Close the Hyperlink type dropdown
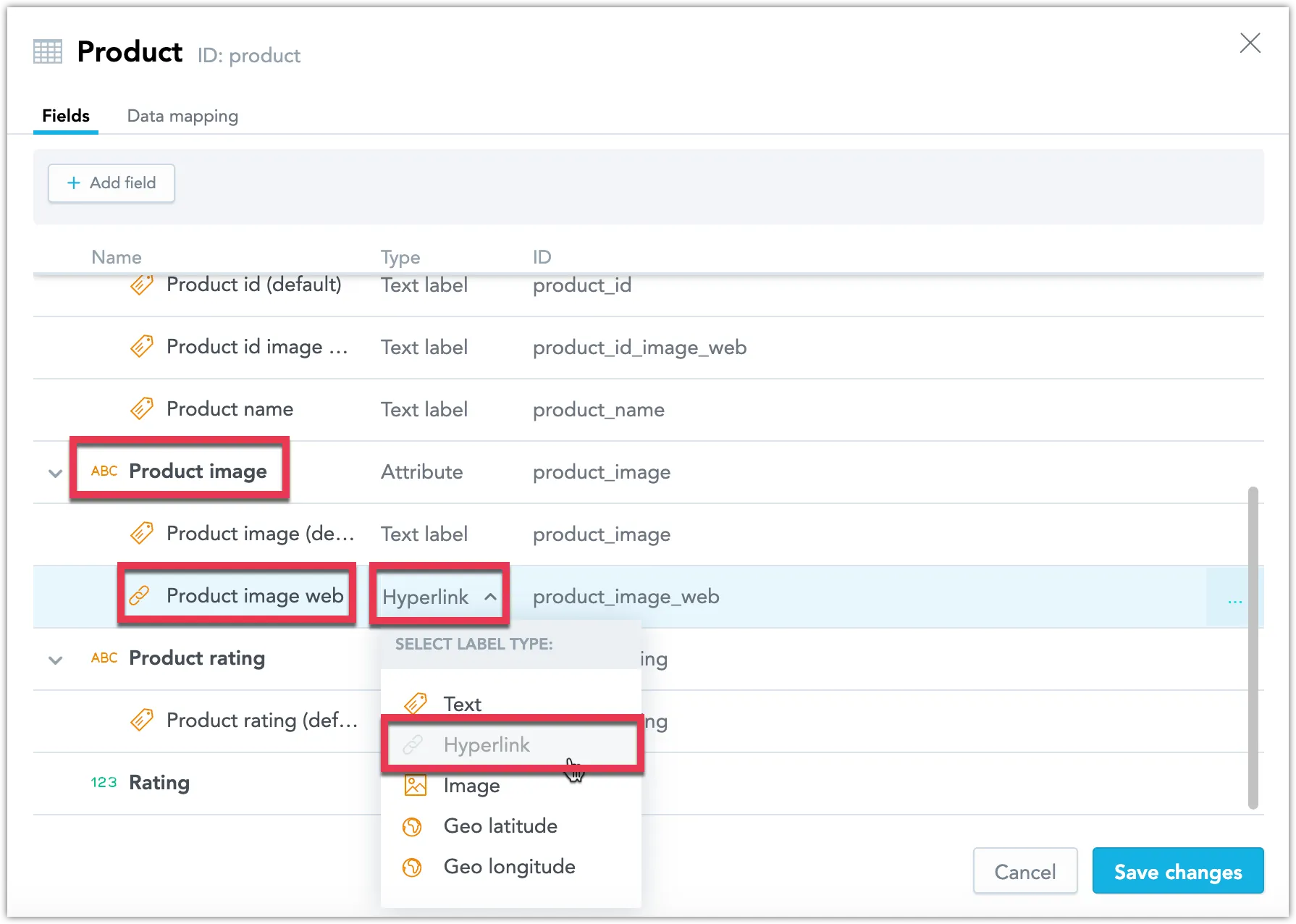The height and width of the screenshot is (924, 1296). click(490, 597)
